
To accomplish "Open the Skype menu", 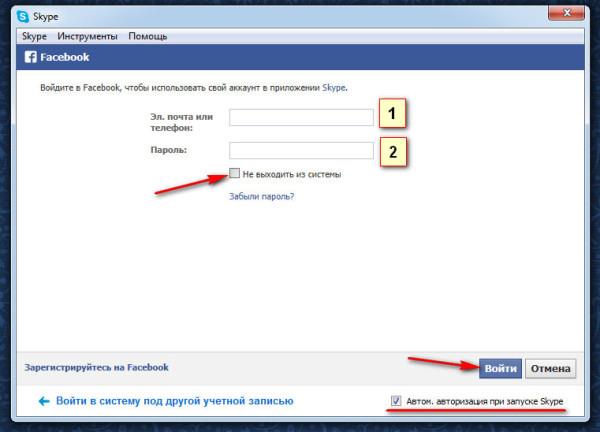I will 34,36.
